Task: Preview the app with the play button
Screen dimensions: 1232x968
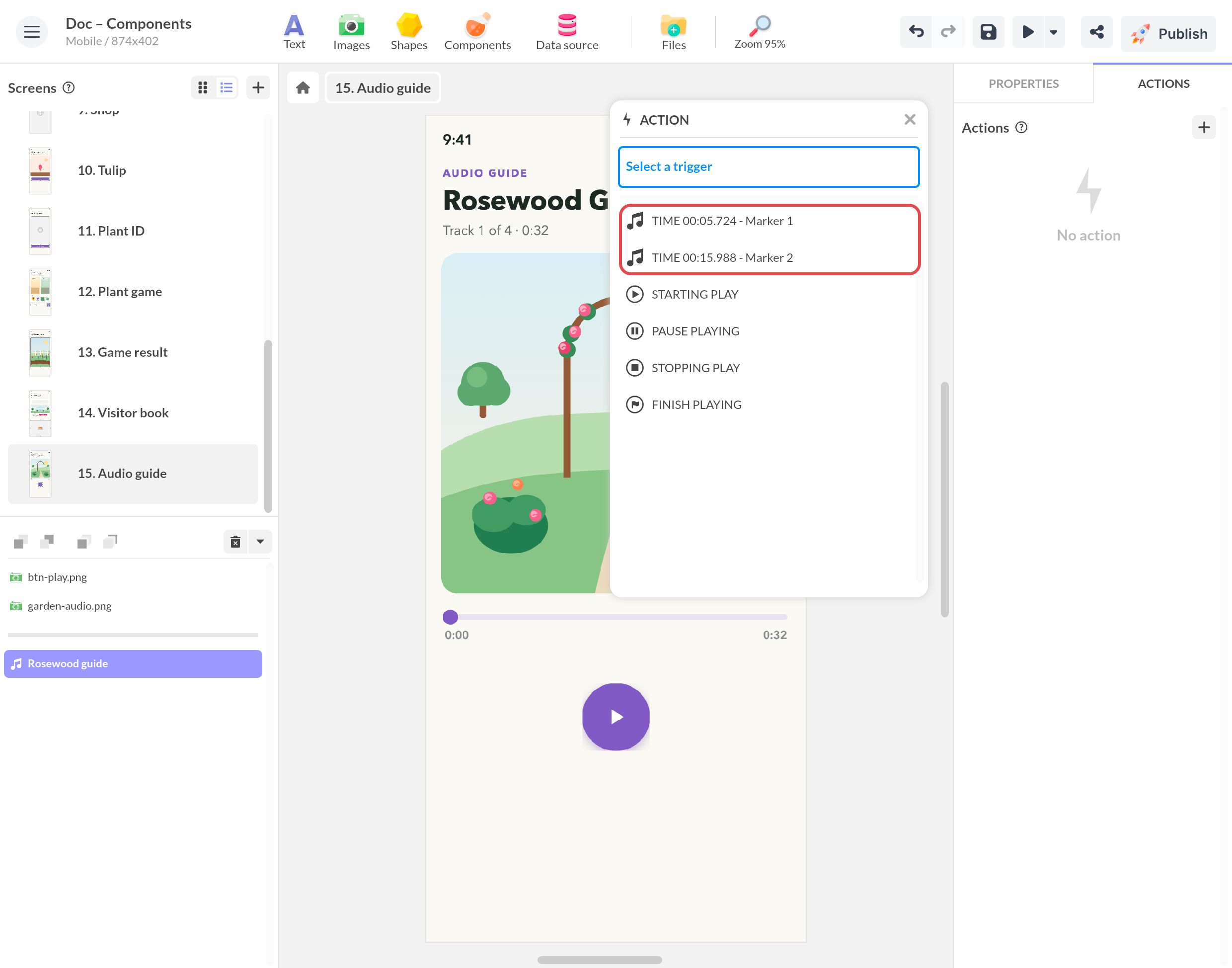Action: point(1027,32)
